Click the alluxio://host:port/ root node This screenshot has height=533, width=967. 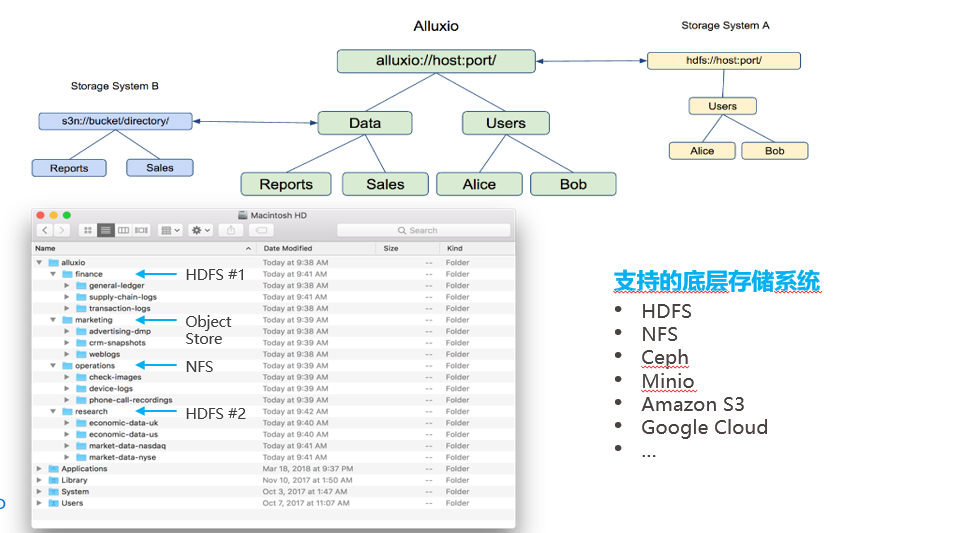[x=436, y=61]
